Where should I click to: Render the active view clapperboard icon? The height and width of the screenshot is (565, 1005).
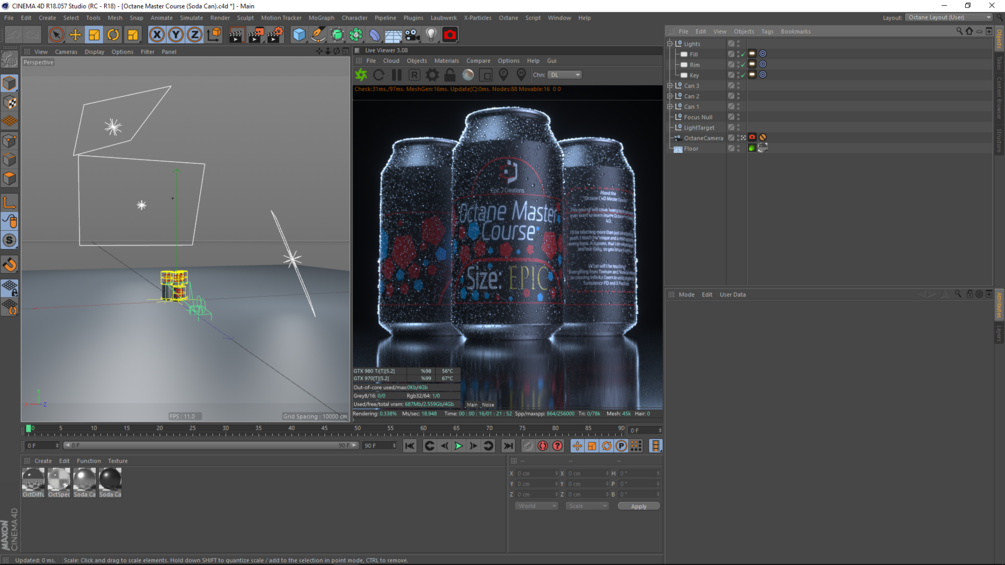(236, 35)
